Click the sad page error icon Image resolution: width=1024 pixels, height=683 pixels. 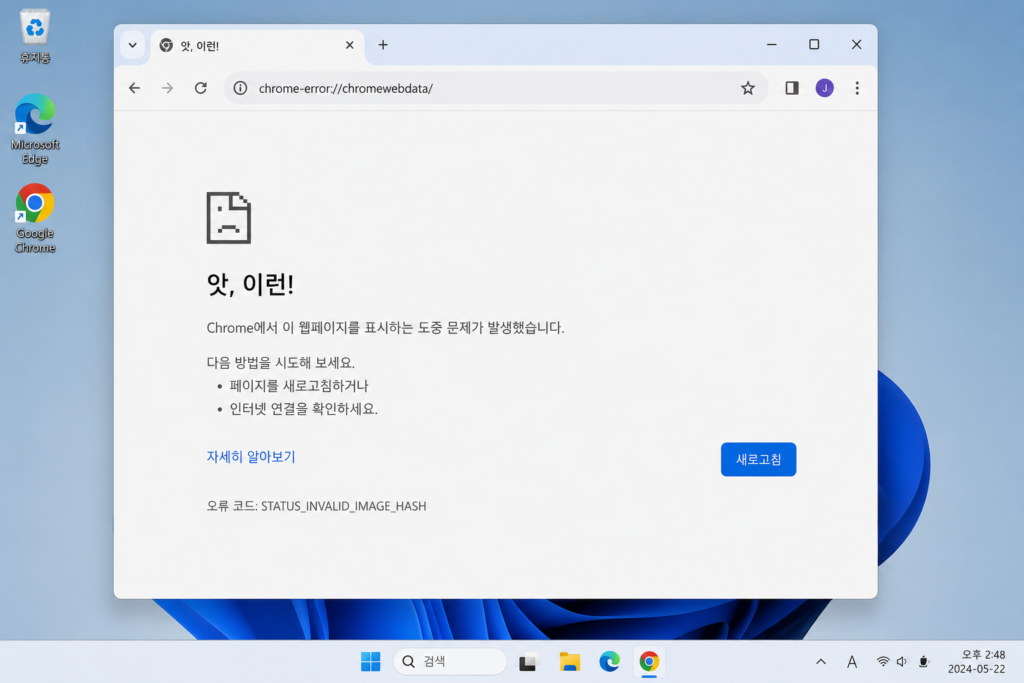pos(229,218)
